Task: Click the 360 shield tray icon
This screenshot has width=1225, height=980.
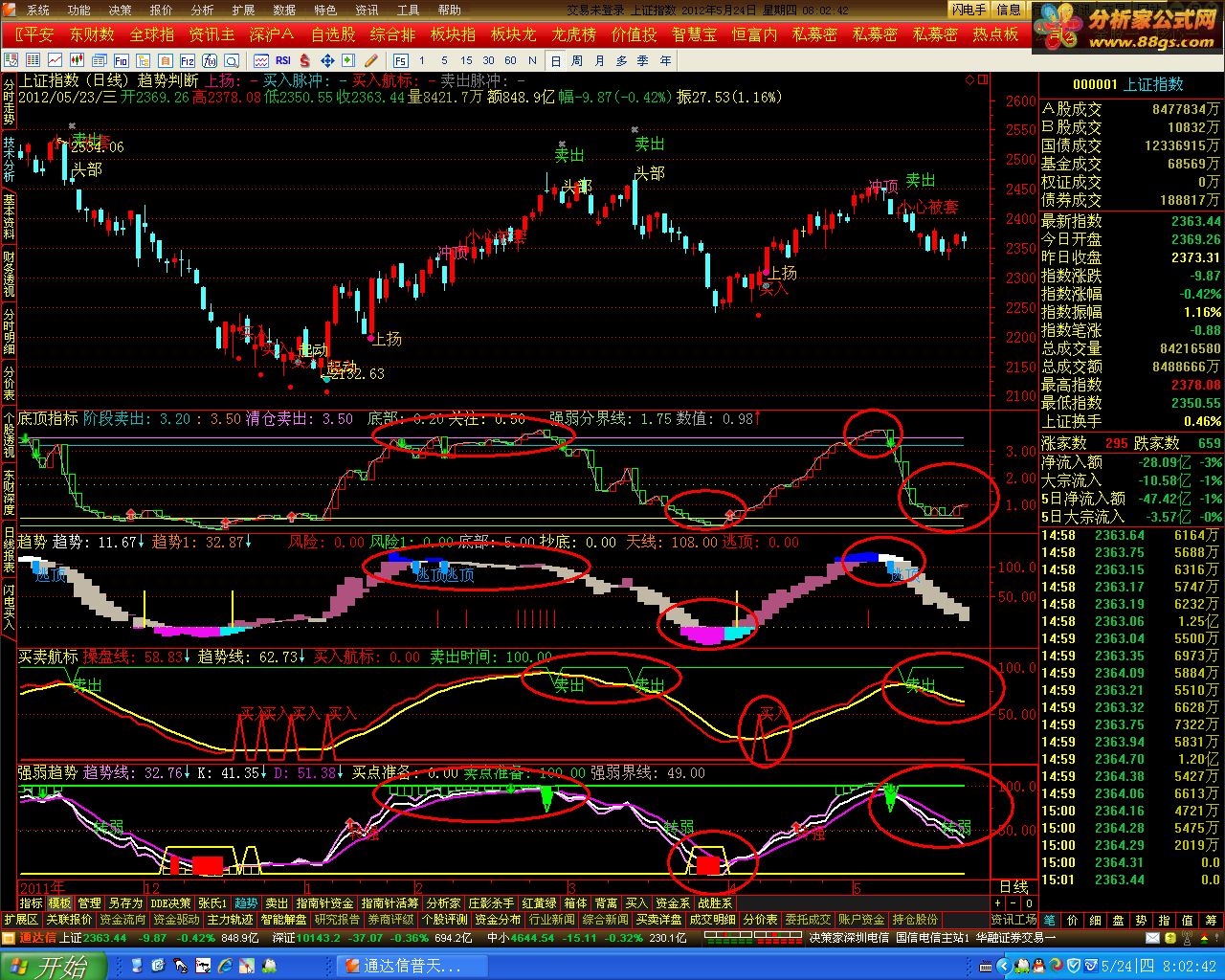Action: 1074,966
